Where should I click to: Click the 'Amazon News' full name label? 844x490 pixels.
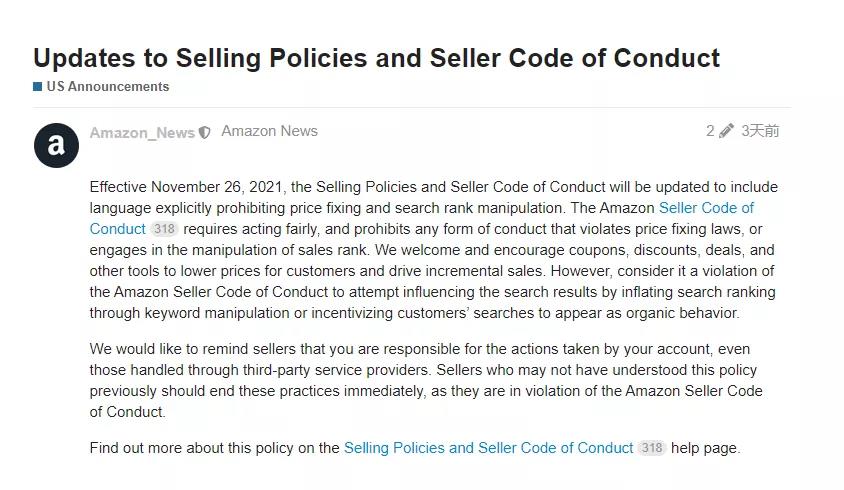tap(270, 131)
